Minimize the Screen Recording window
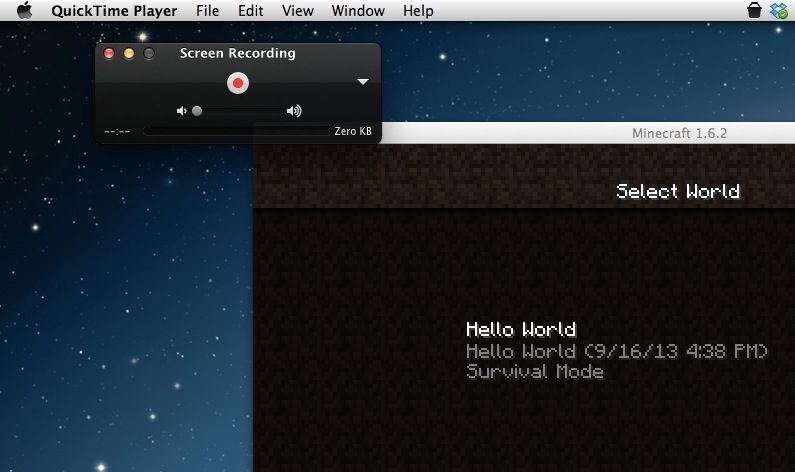This screenshot has width=795, height=472. [x=129, y=53]
